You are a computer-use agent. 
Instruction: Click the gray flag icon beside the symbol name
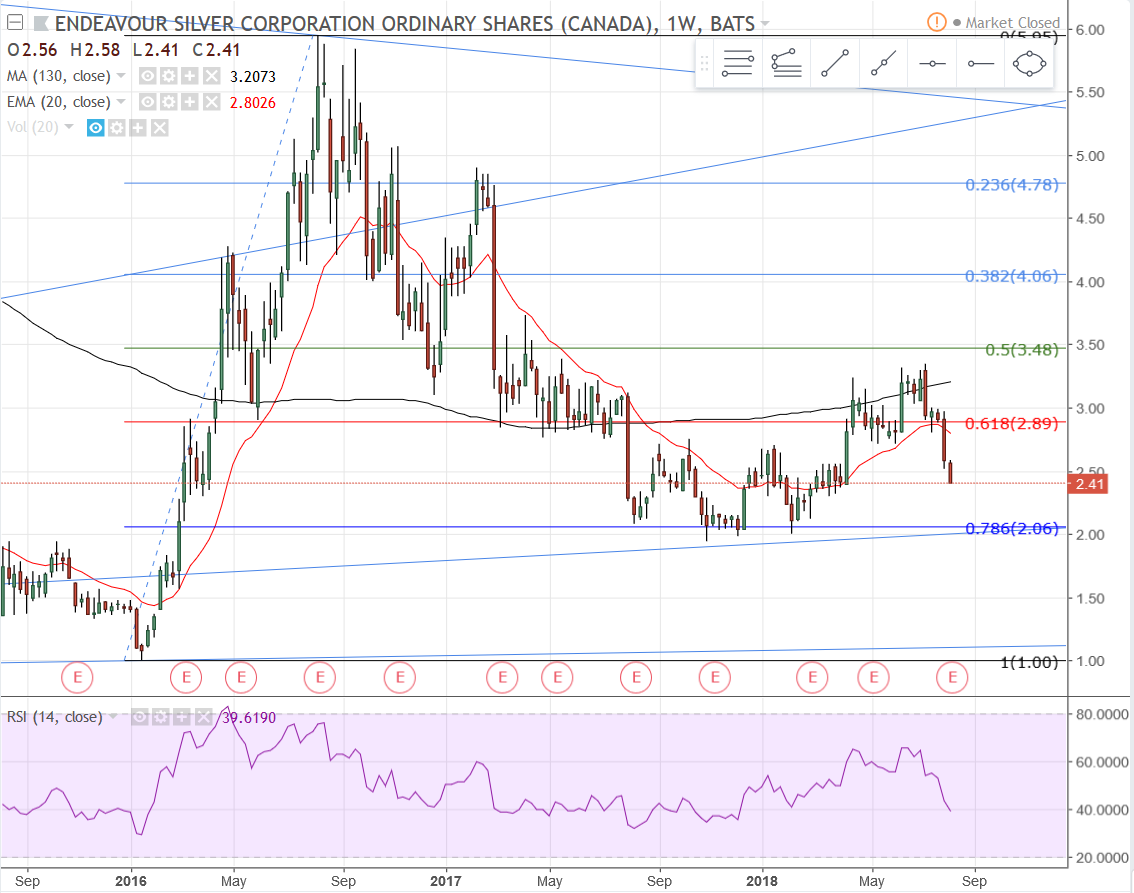point(41,24)
